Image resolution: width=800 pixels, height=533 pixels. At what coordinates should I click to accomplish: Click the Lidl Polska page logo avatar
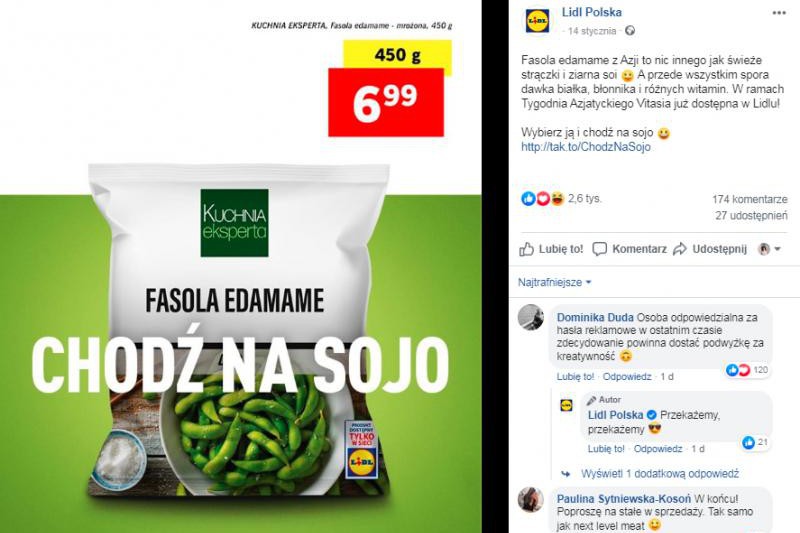point(537,21)
